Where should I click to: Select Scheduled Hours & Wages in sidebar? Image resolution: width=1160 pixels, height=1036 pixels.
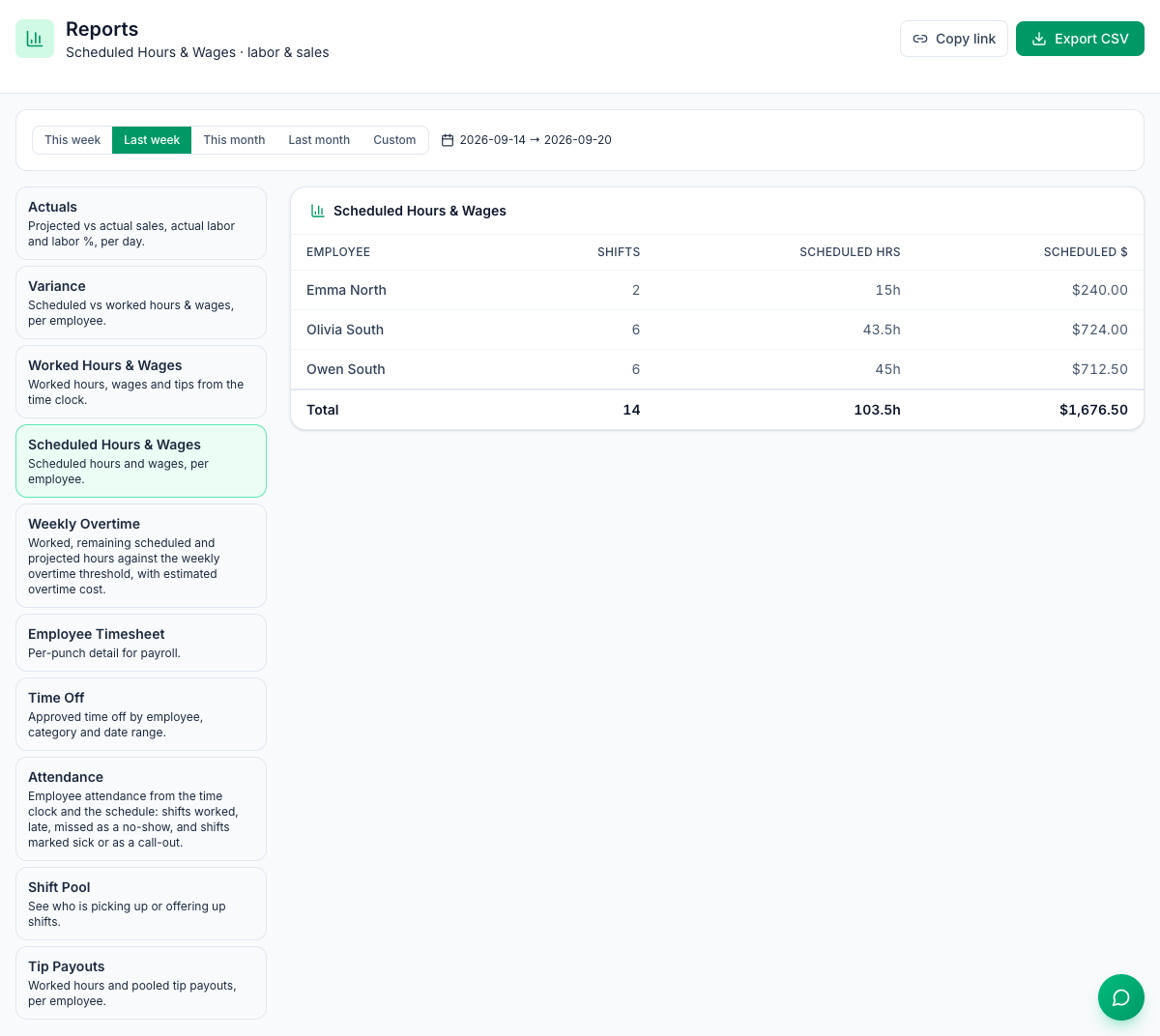(x=141, y=461)
